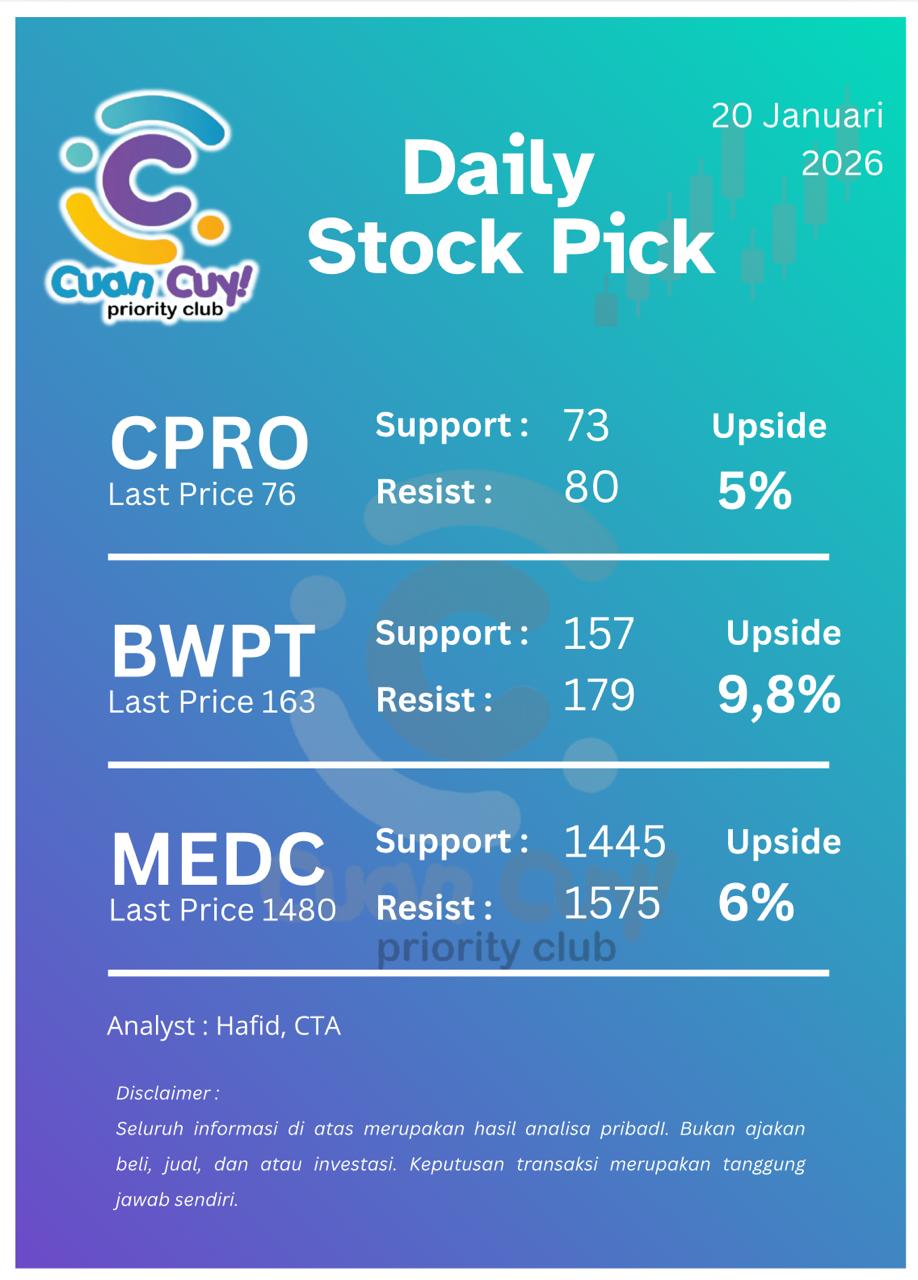Click CPRO resist value 80
Image resolution: width=918 pixels, height=1280 pixels.
coord(591,488)
